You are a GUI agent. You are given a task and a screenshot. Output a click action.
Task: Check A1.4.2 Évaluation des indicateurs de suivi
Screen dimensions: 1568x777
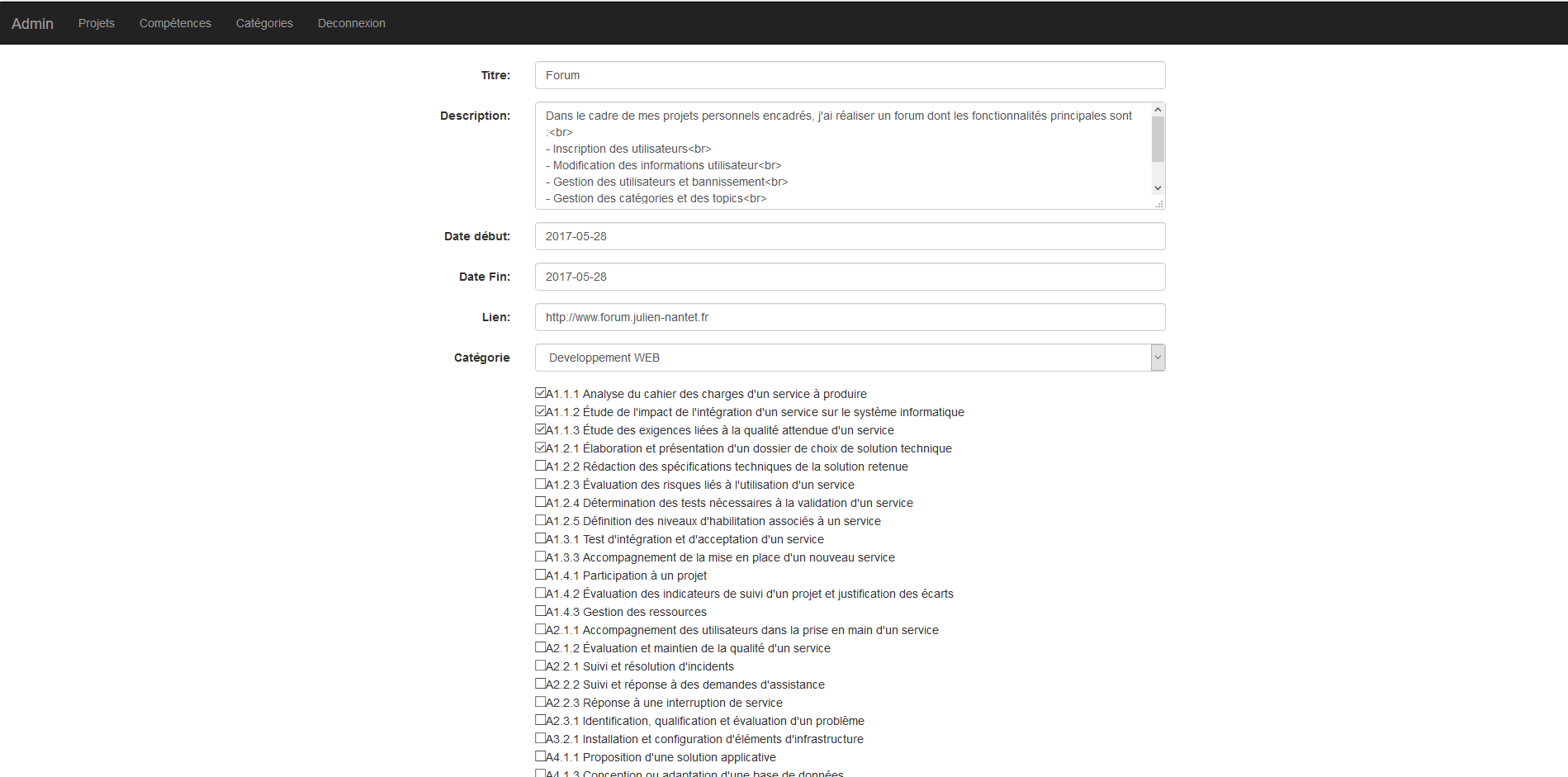[540, 593]
